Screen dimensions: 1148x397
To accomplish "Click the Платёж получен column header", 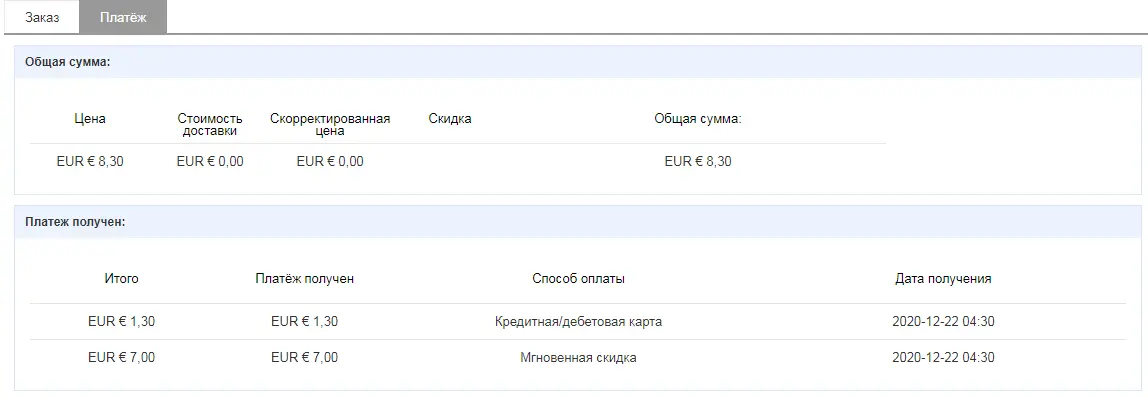I will pyautogui.click(x=305, y=279).
